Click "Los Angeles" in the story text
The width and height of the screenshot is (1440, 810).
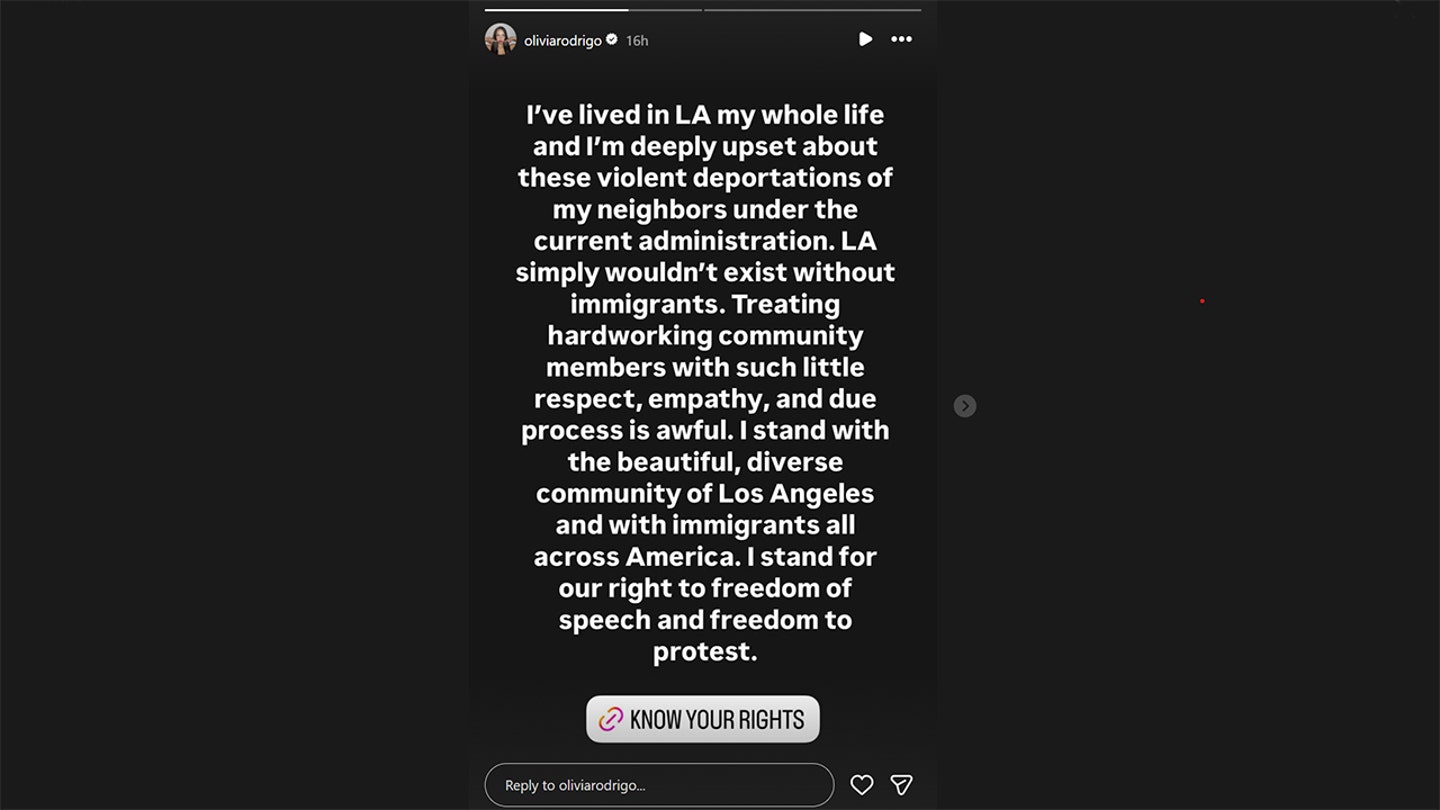point(796,493)
